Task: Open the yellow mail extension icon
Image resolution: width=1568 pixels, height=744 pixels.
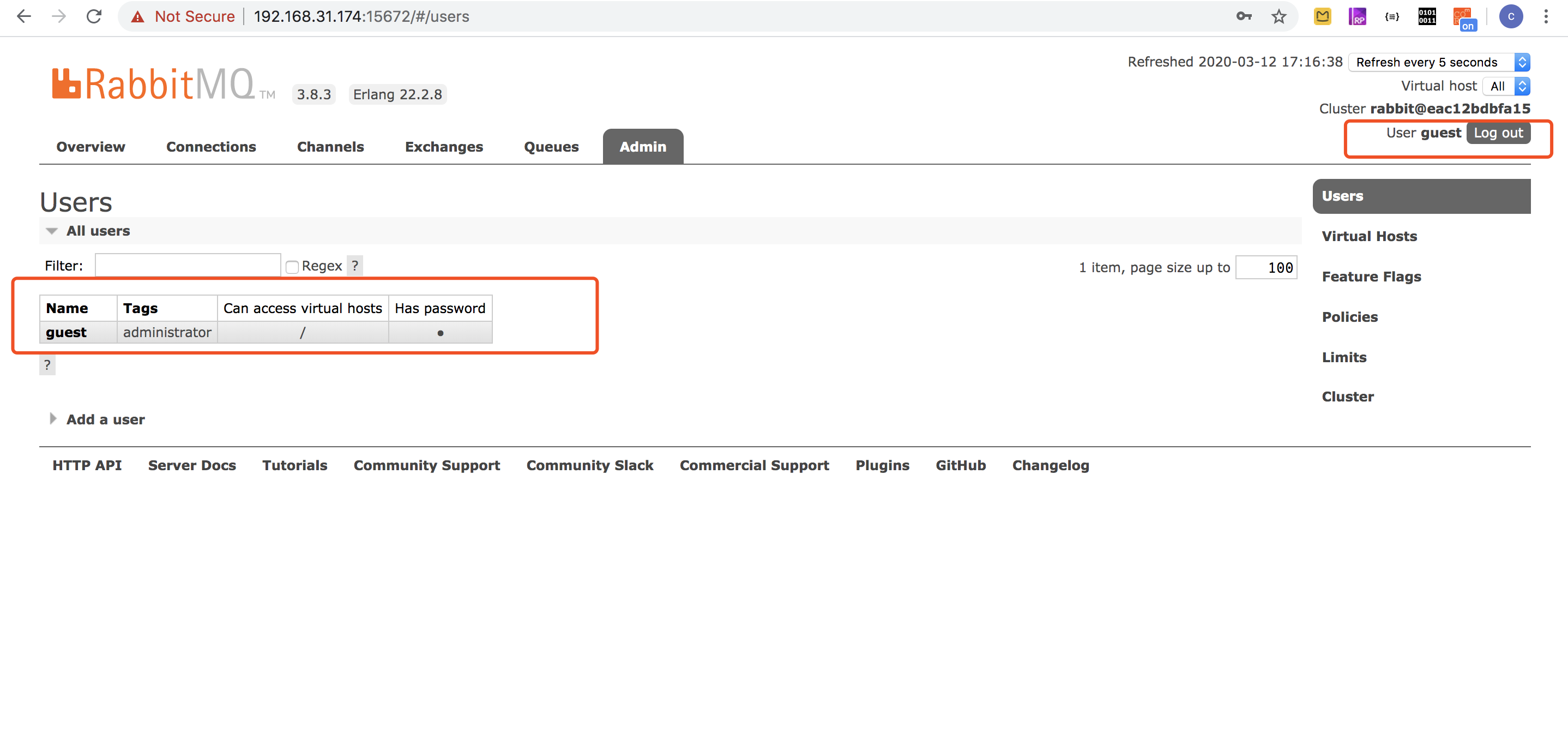Action: (x=1322, y=16)
